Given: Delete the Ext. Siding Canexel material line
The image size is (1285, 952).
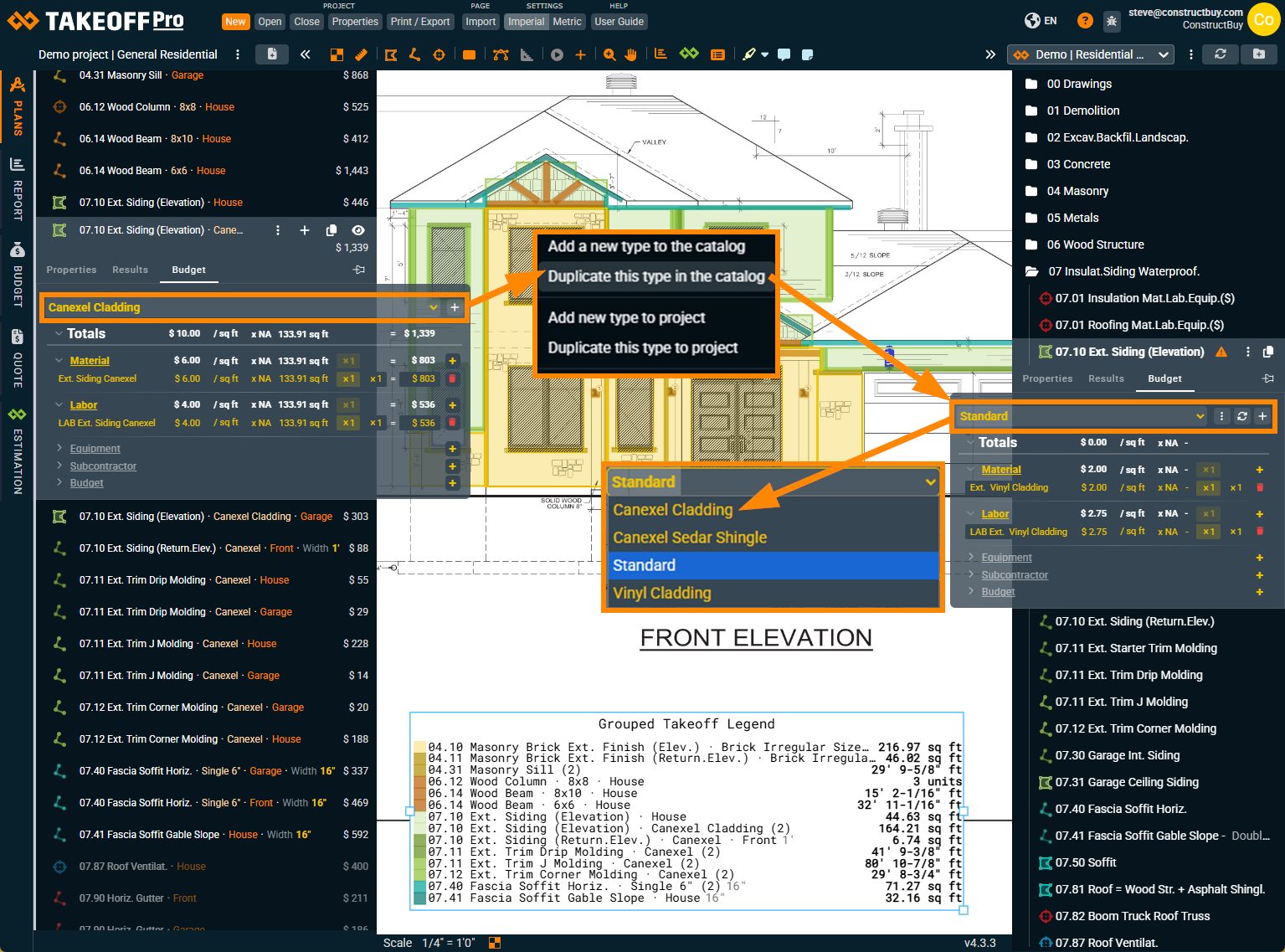Looking at the screenshot, I should [x=452, y=378].
